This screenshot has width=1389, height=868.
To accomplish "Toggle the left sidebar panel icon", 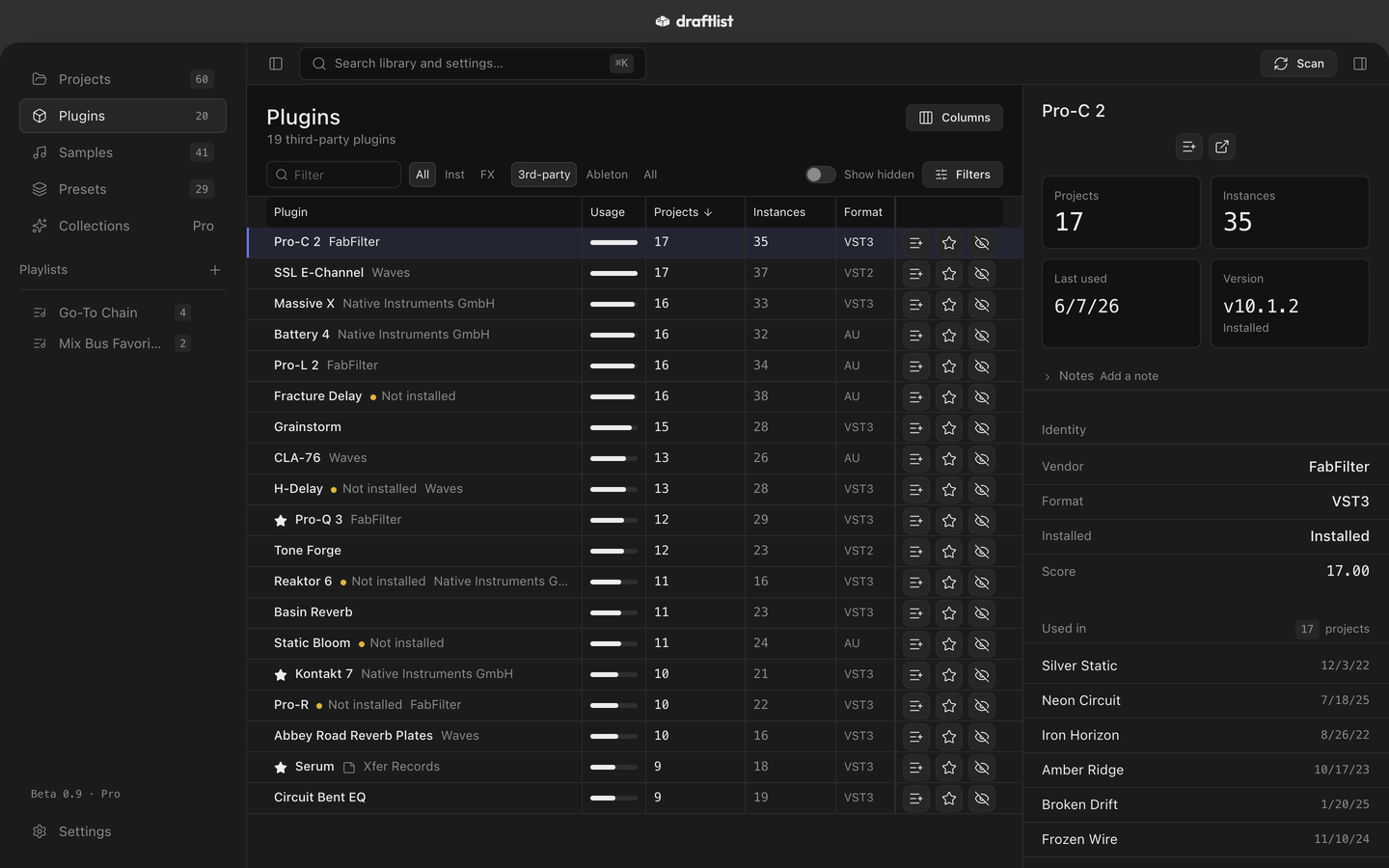I will 276,64.
